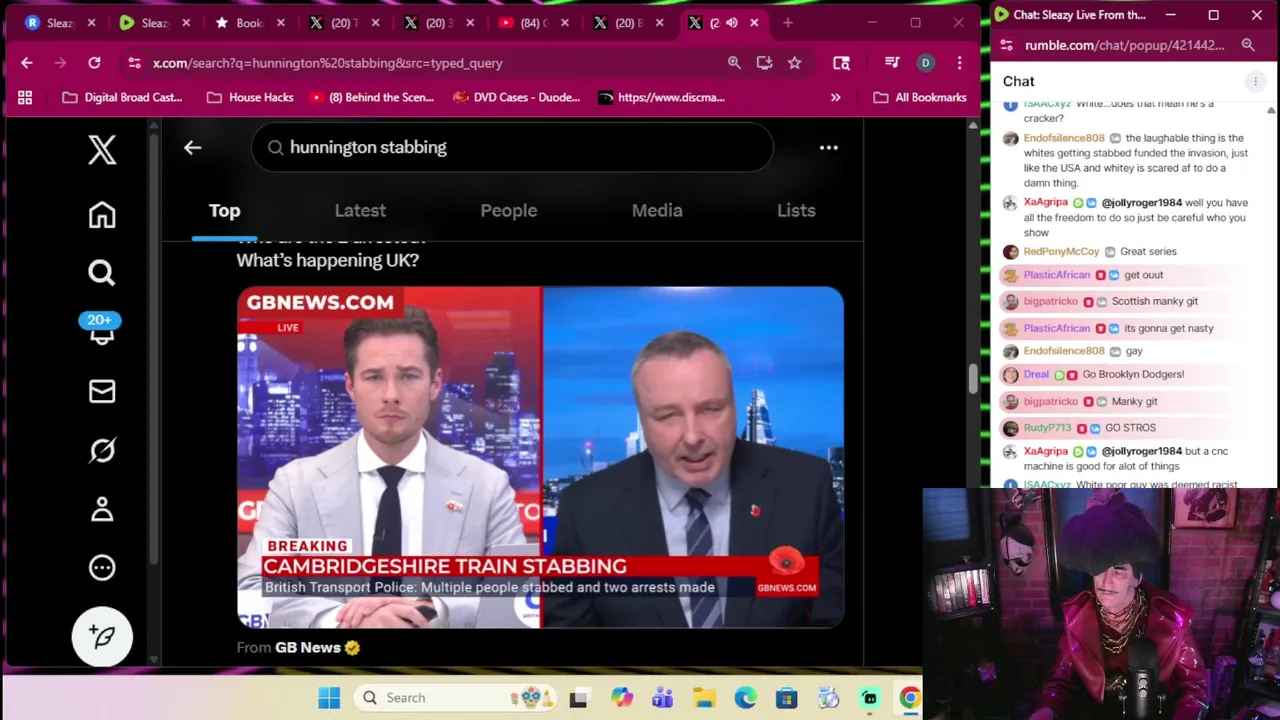Click the zoom icon in Rumble chat address bar
Screen dimensions: 1280x720
point(1248,45)
